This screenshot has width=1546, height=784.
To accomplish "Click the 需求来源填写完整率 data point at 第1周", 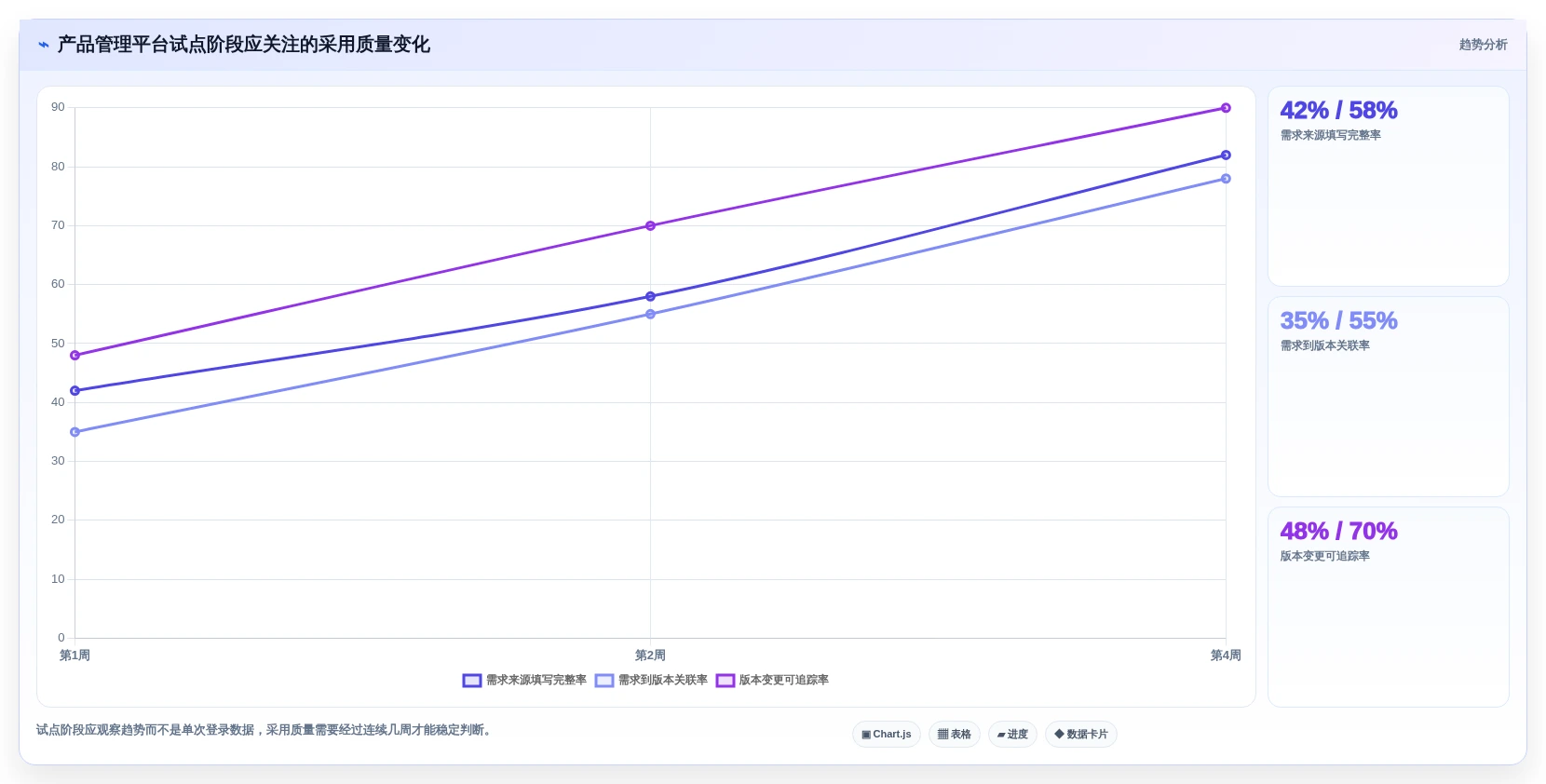I will point(75,391).
